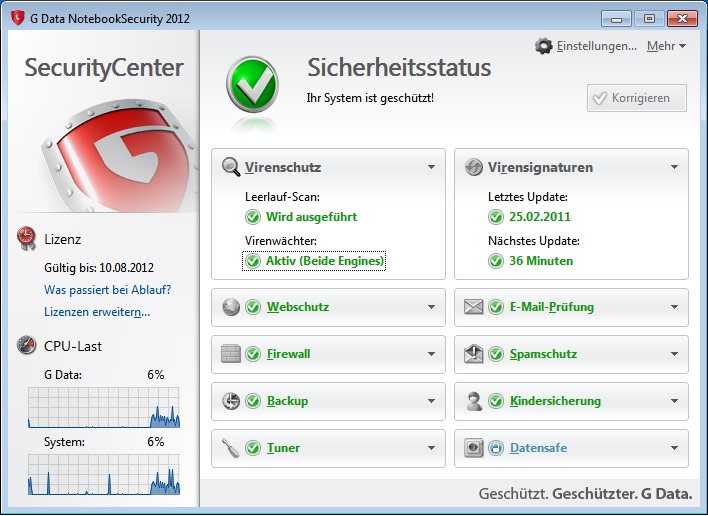Click the System CPU load graph

click(x=104, y=474)
